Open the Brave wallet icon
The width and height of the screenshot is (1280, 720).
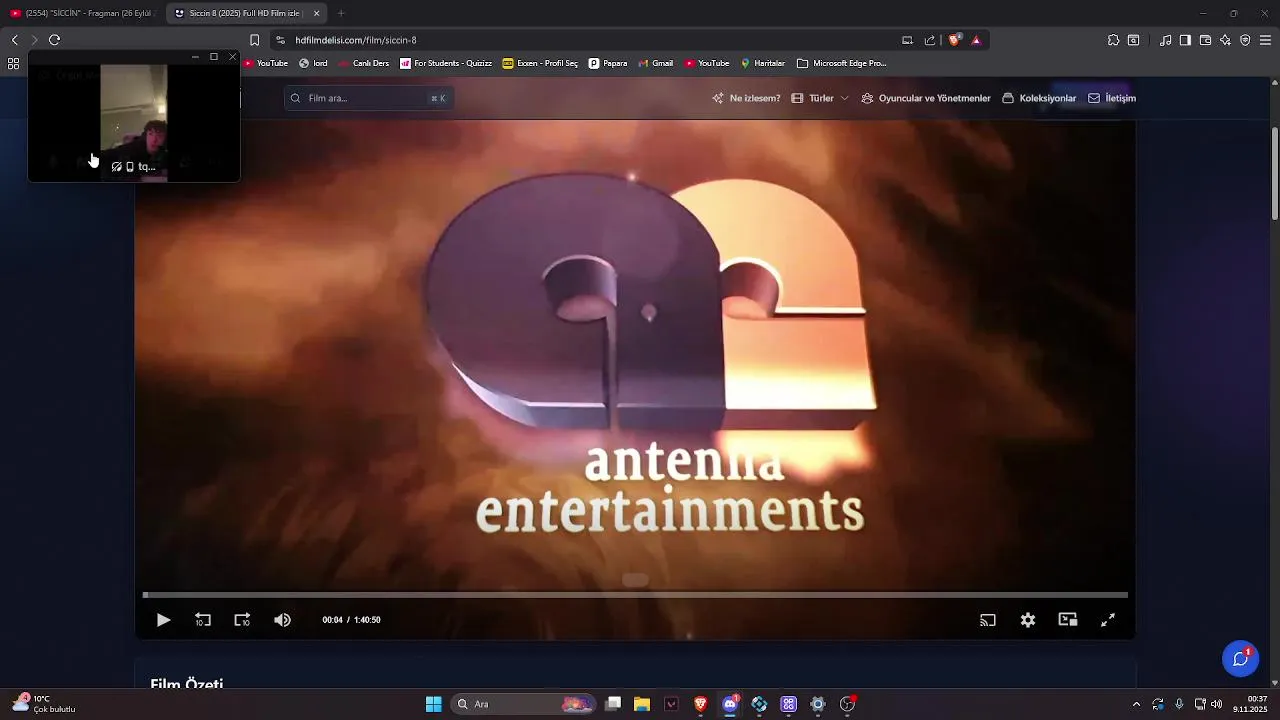1205,40
